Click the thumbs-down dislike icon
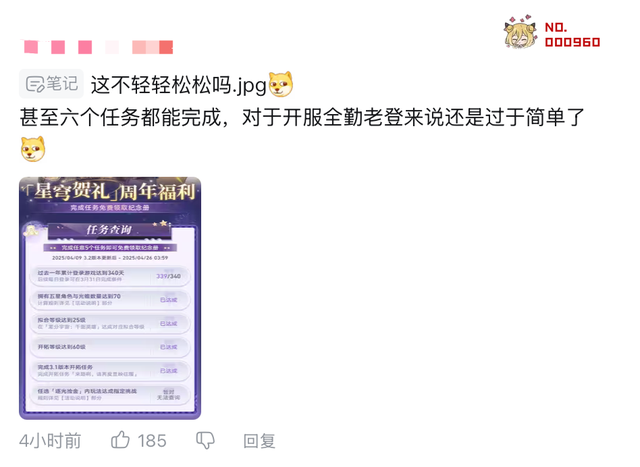The image size is (640, 467). point(205,440)
